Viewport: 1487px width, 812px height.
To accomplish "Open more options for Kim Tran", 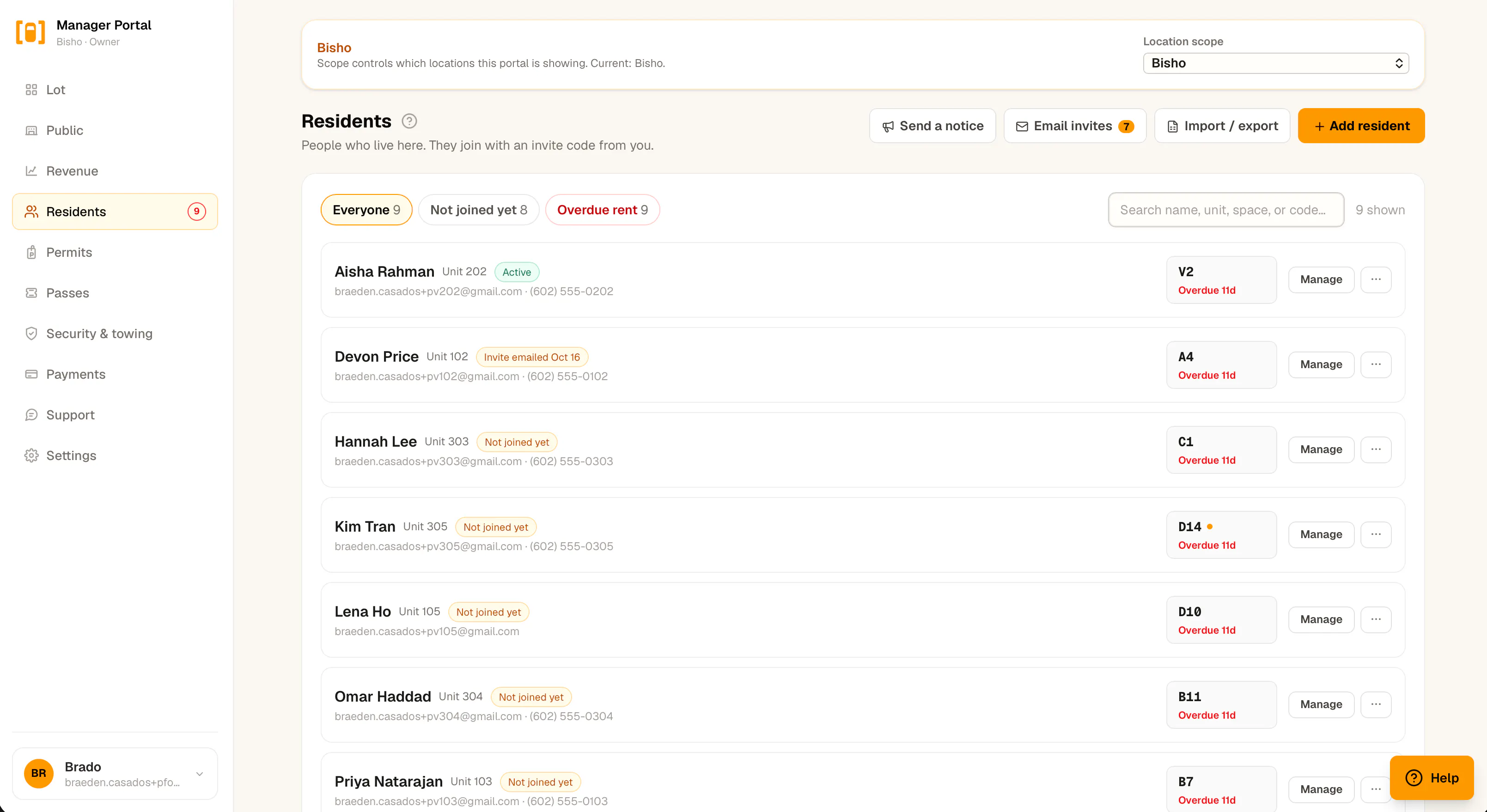I will click(1376, 534).
